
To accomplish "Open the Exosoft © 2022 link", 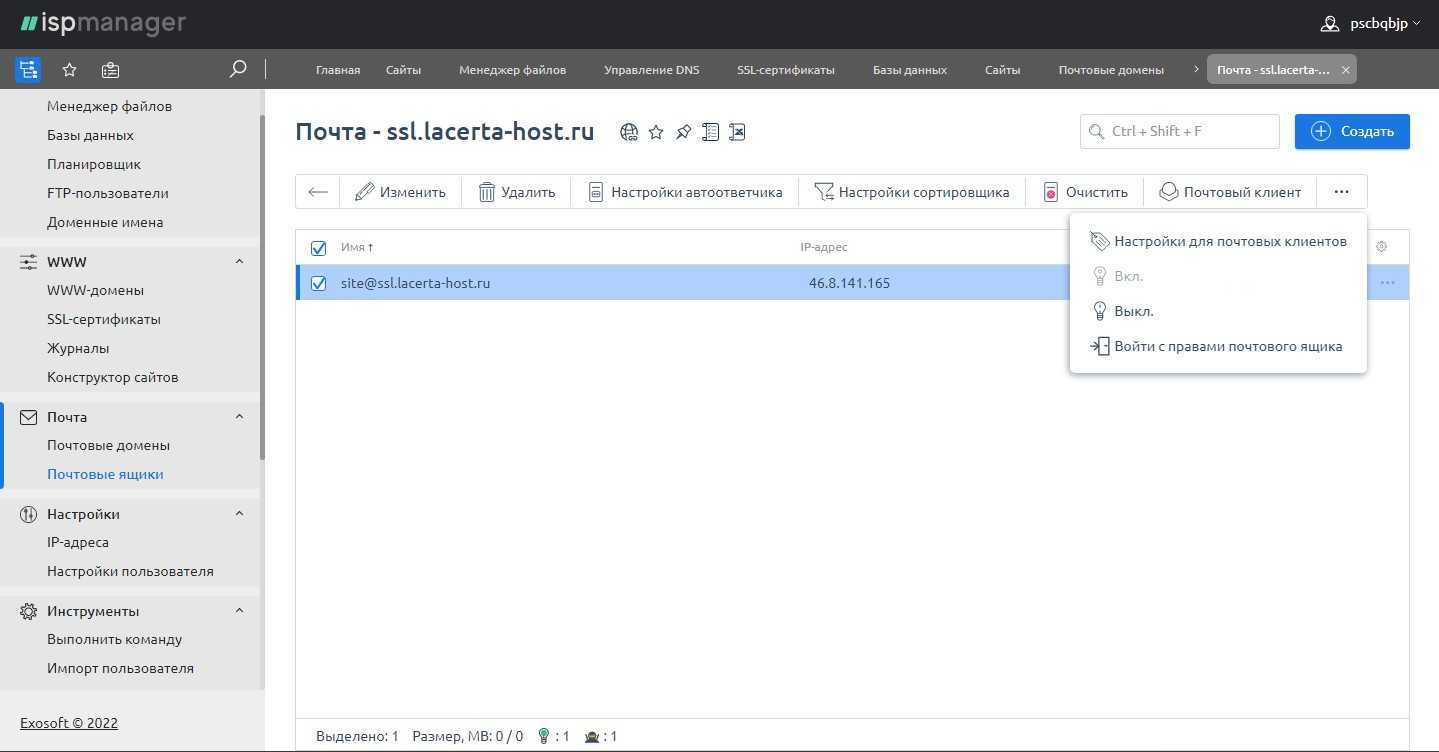I will pos(69,723).
